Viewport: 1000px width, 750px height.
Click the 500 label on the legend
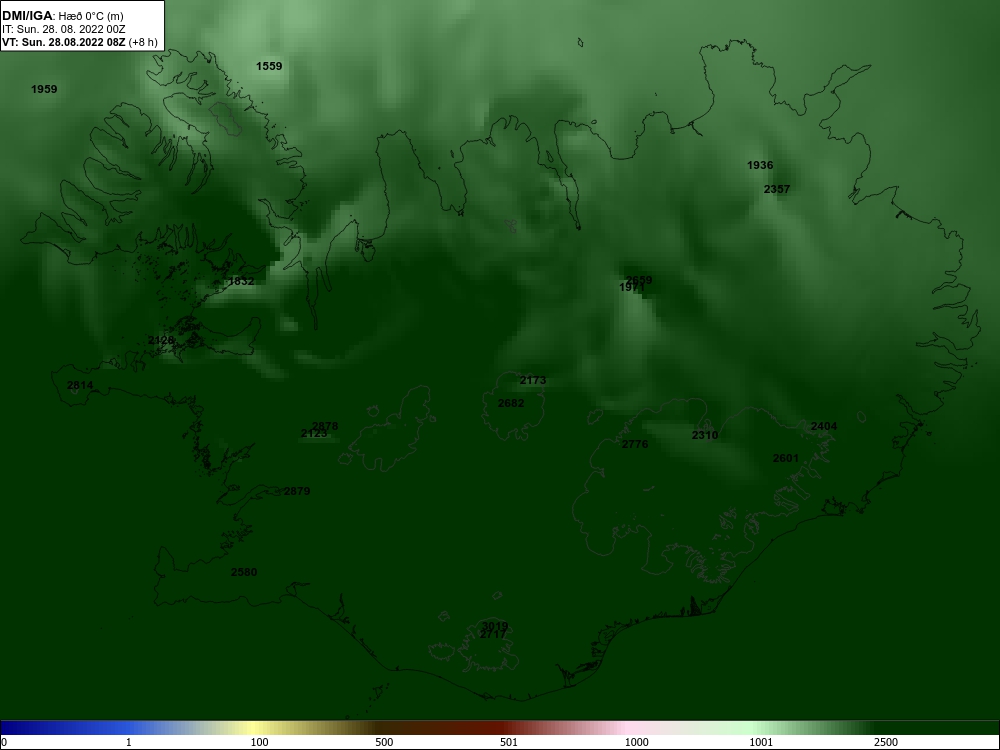384,742
